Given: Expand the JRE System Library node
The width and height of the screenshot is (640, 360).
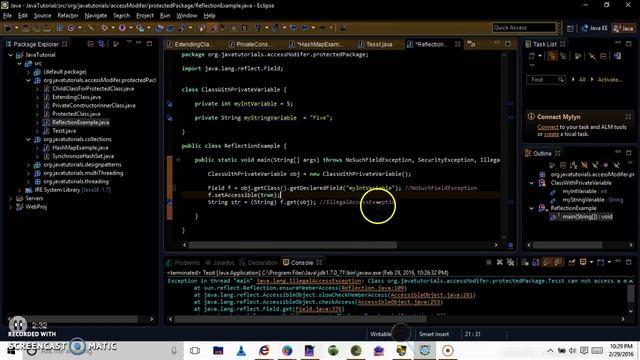Looking at the screenshot, I should [x=19, y=190].
